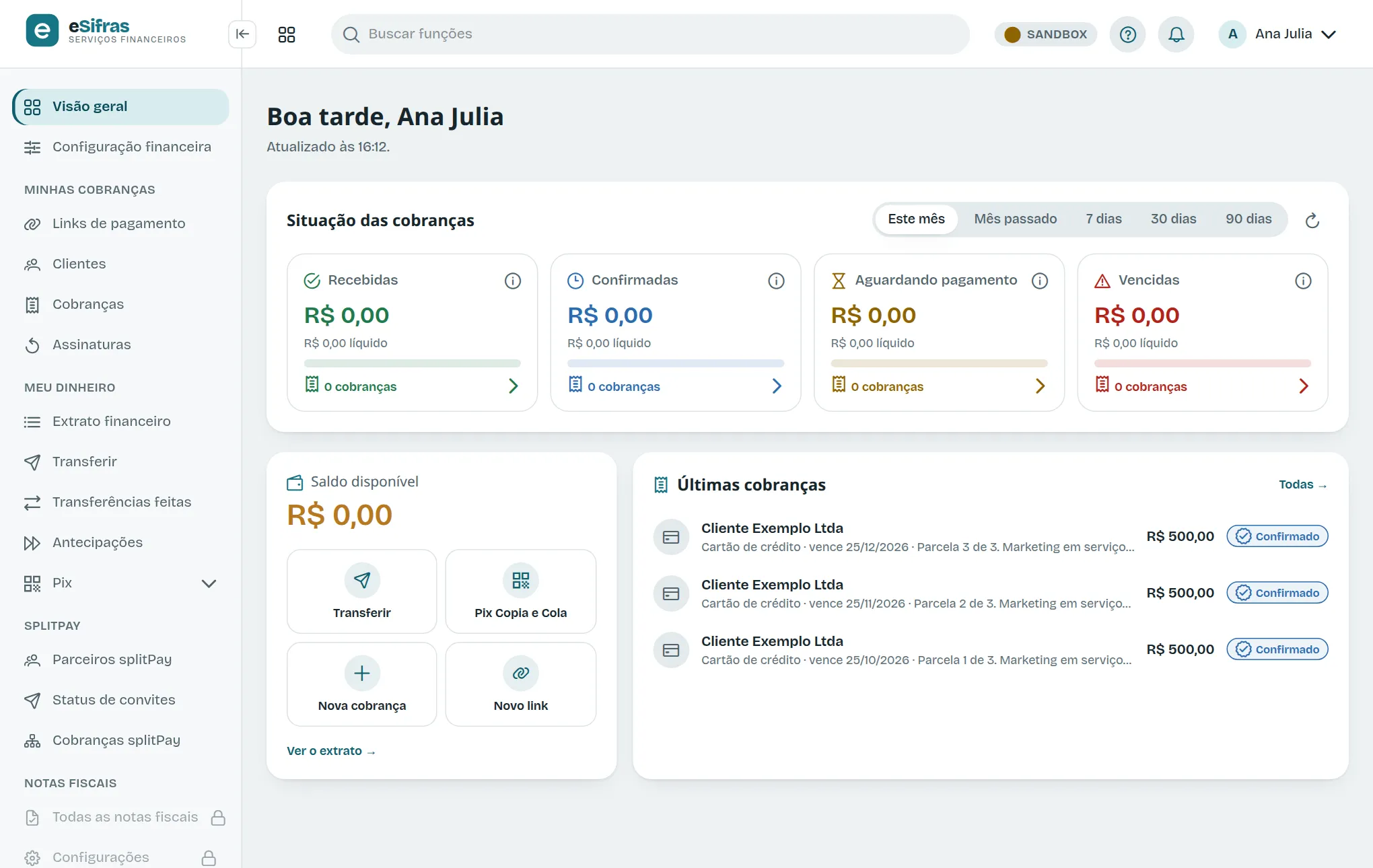Open the apps grid icon in header
This screenshot has height=868, width=1373.
point(287,34)
